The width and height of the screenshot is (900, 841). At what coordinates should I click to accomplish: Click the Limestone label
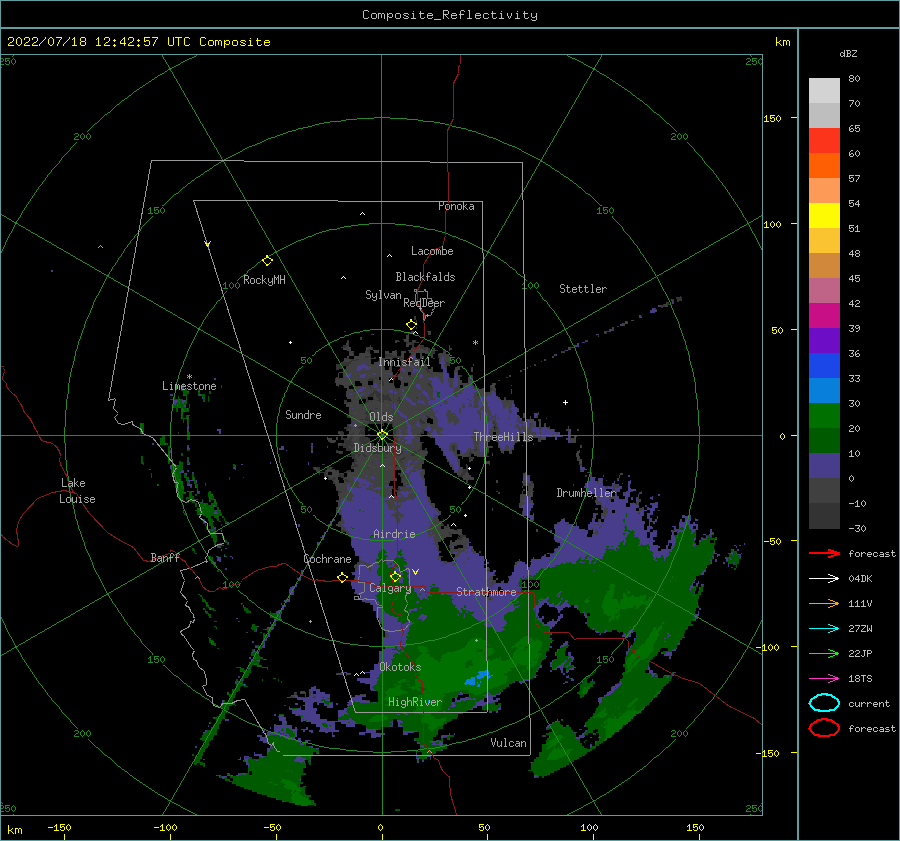(189, 386)
